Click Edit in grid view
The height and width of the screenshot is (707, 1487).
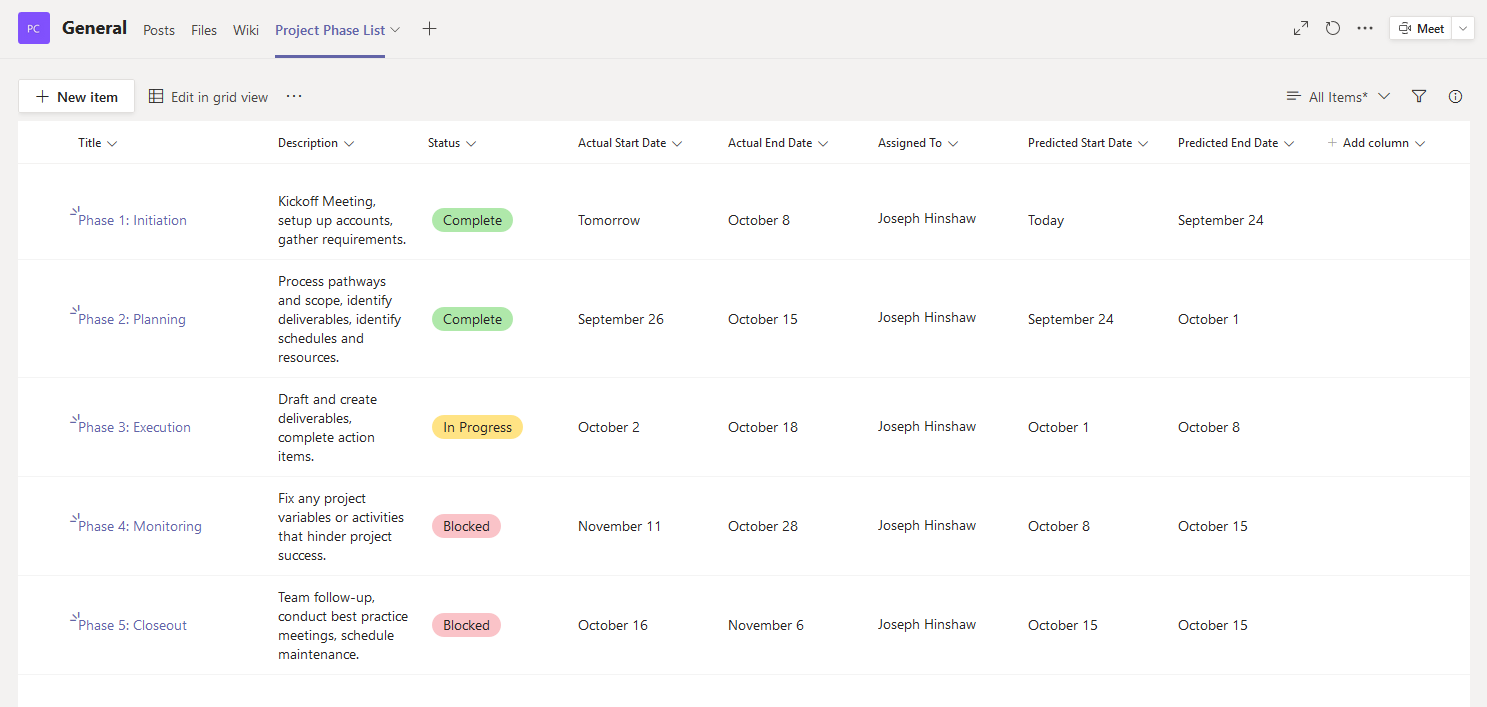209,97
